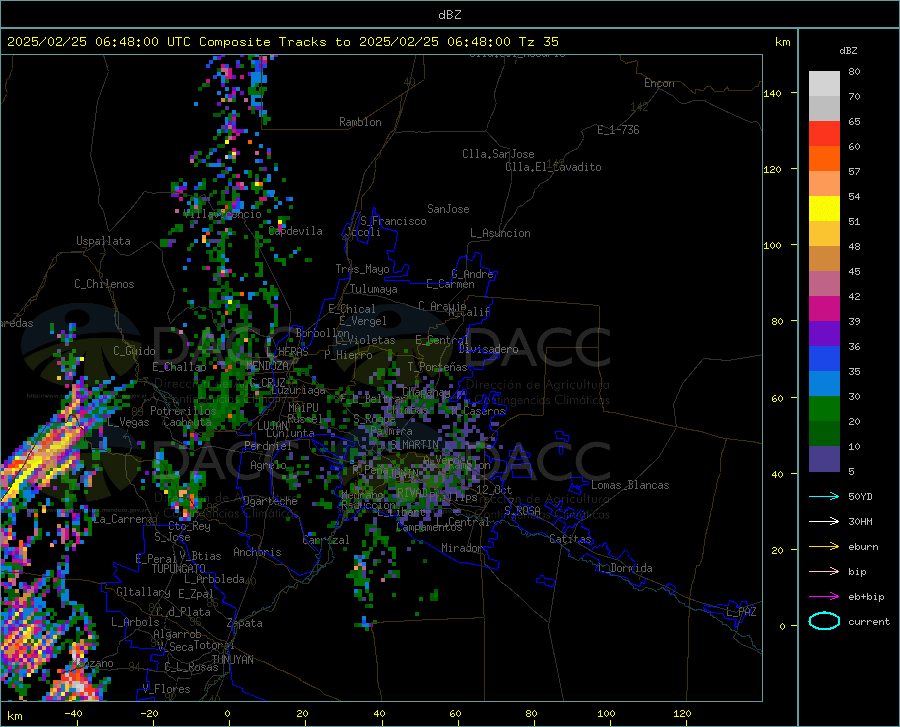
Task: Click the SanJose place label
Action: pyautogui.click(x=448, y=209)
